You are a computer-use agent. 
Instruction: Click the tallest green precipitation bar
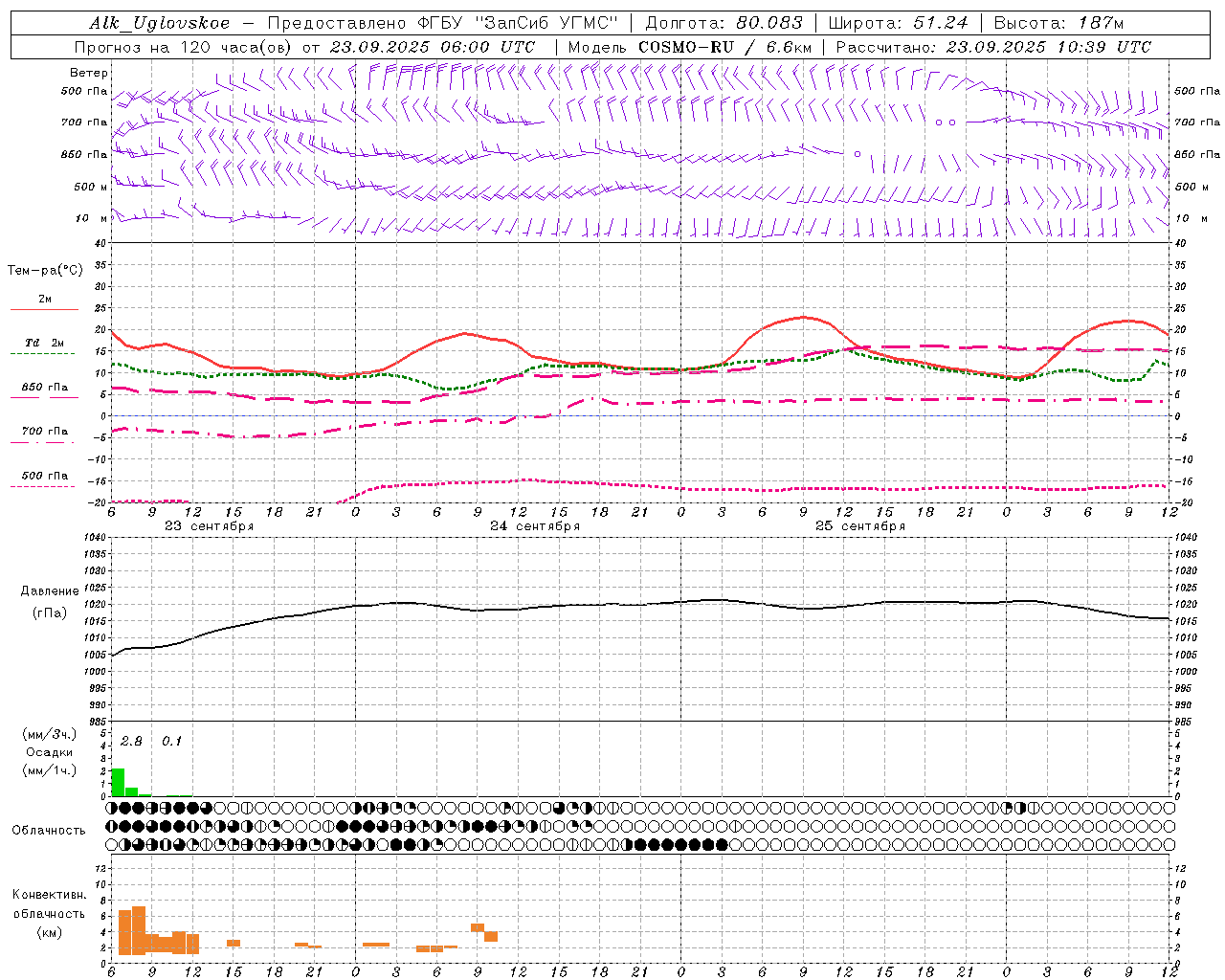118,782
